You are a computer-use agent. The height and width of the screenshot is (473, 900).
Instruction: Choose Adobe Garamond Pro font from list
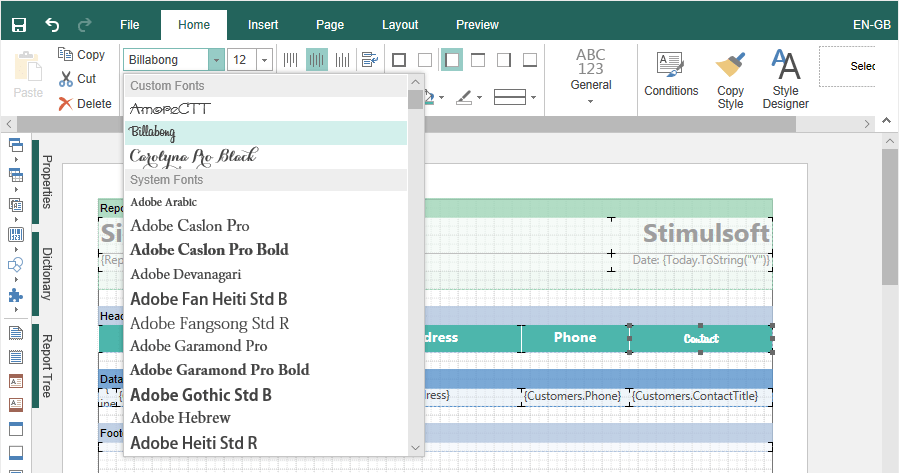point(199,346)
